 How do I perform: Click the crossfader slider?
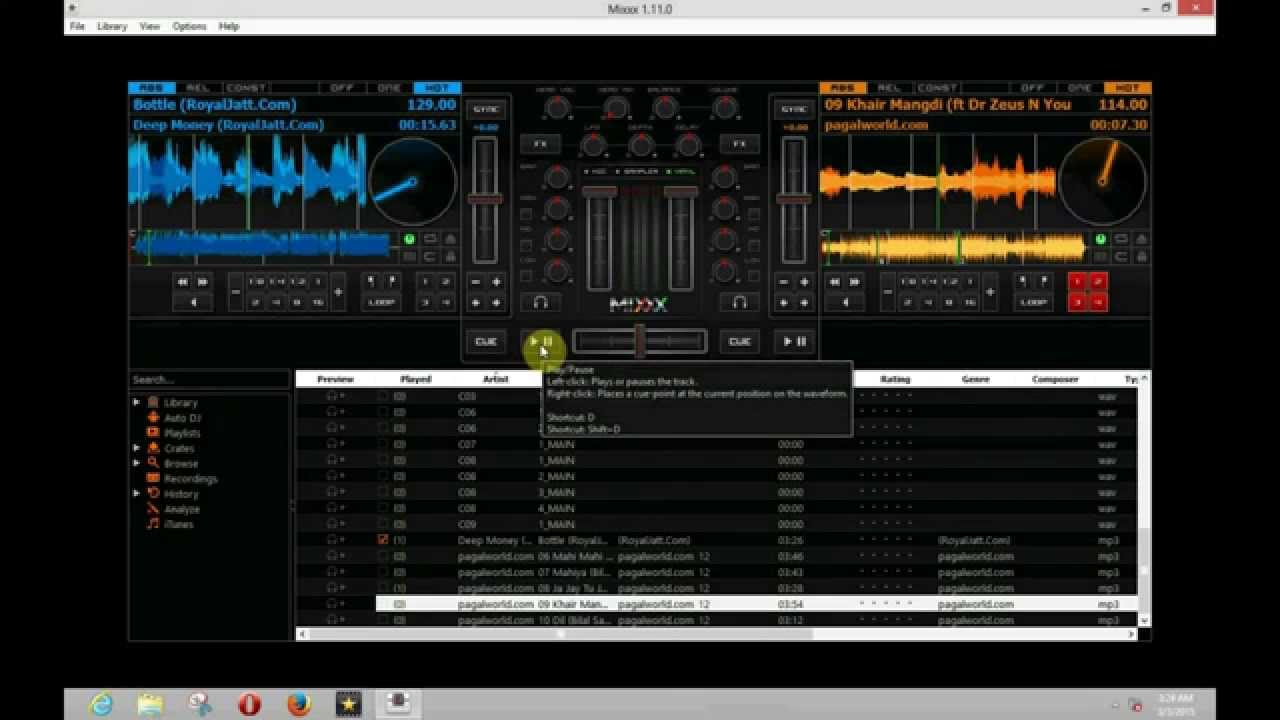coord(640,341)
